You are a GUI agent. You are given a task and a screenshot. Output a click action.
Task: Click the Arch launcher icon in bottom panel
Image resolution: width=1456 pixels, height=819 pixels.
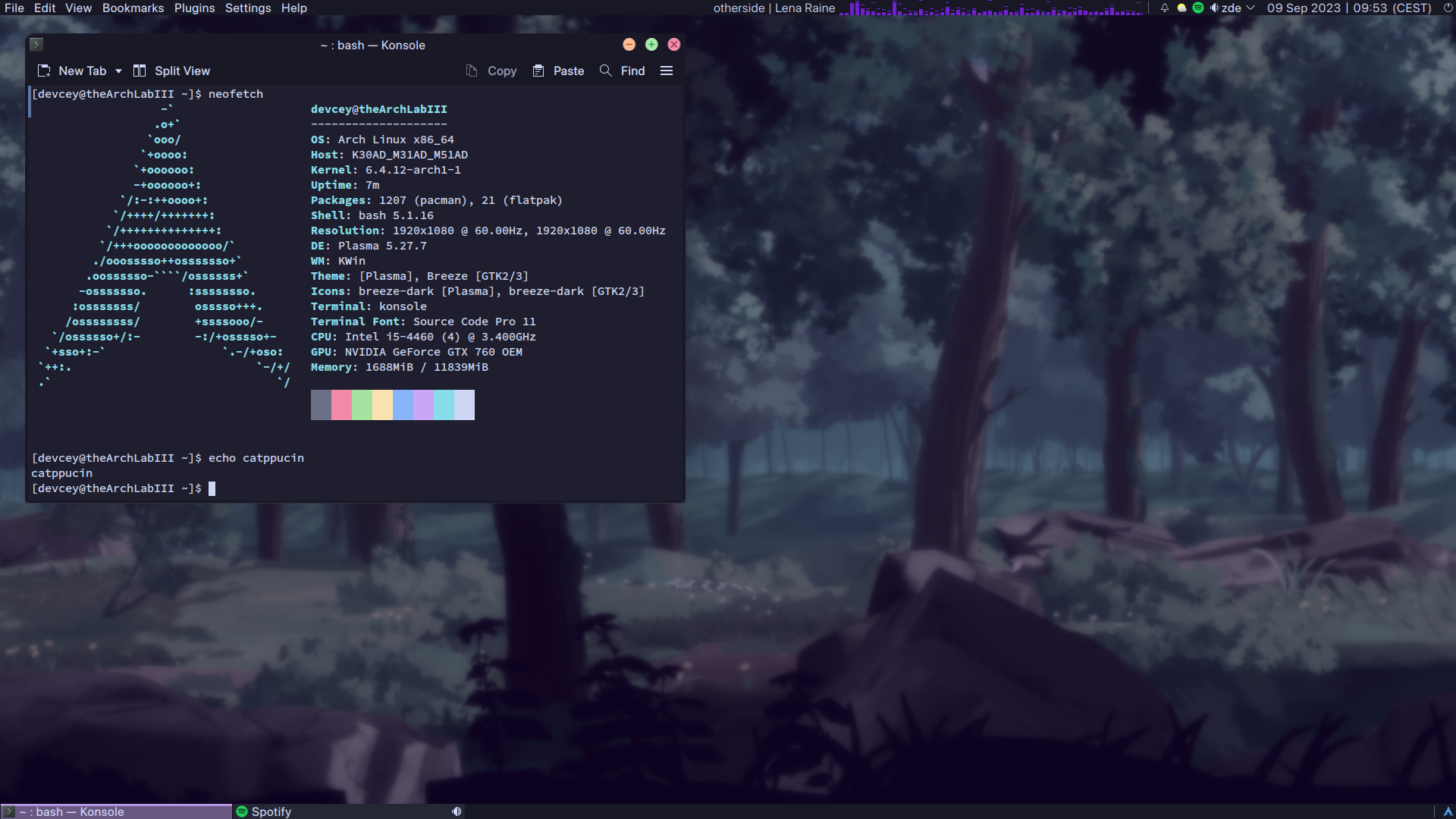(1448, 811)
